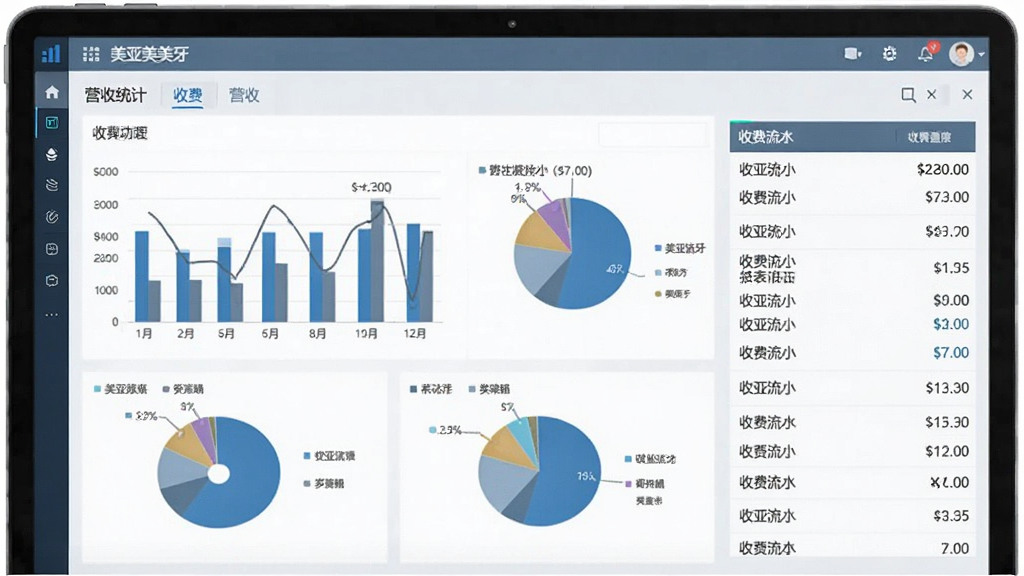The height and width of the screenshot is (576, 1024).
Task: Click the 营收统计 page title tab
Action: 116,95
